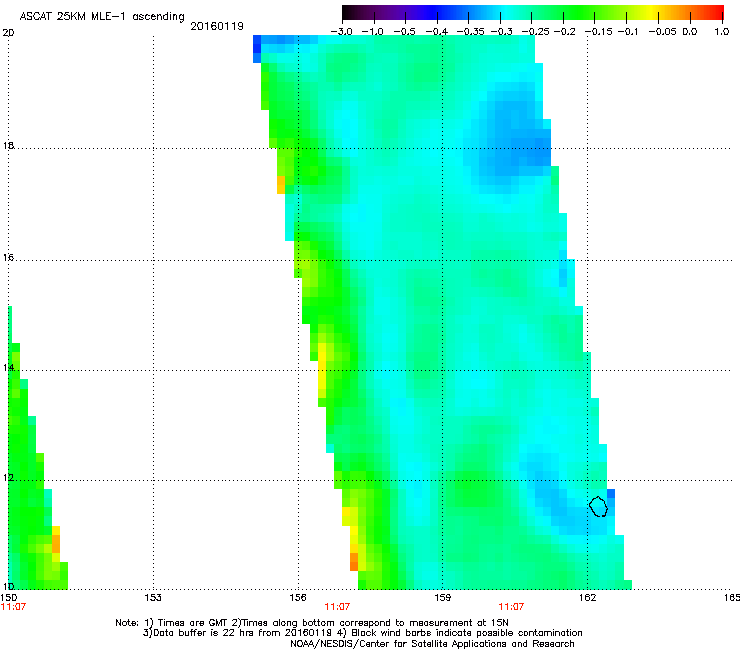Click the red 11:07 between 159 and 162
740x650 pixels.
(511, 607)
